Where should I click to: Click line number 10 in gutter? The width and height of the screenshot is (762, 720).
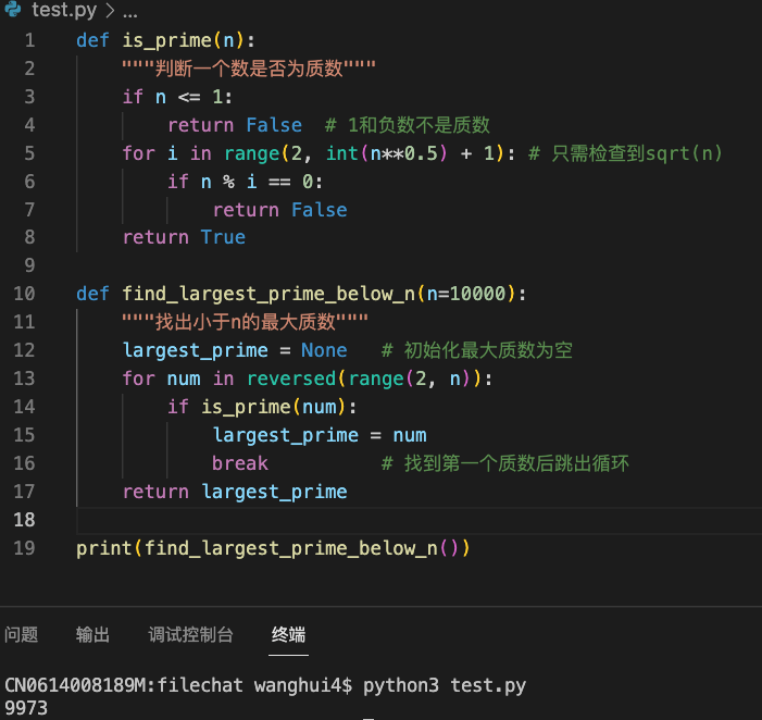tap(24, 293)
